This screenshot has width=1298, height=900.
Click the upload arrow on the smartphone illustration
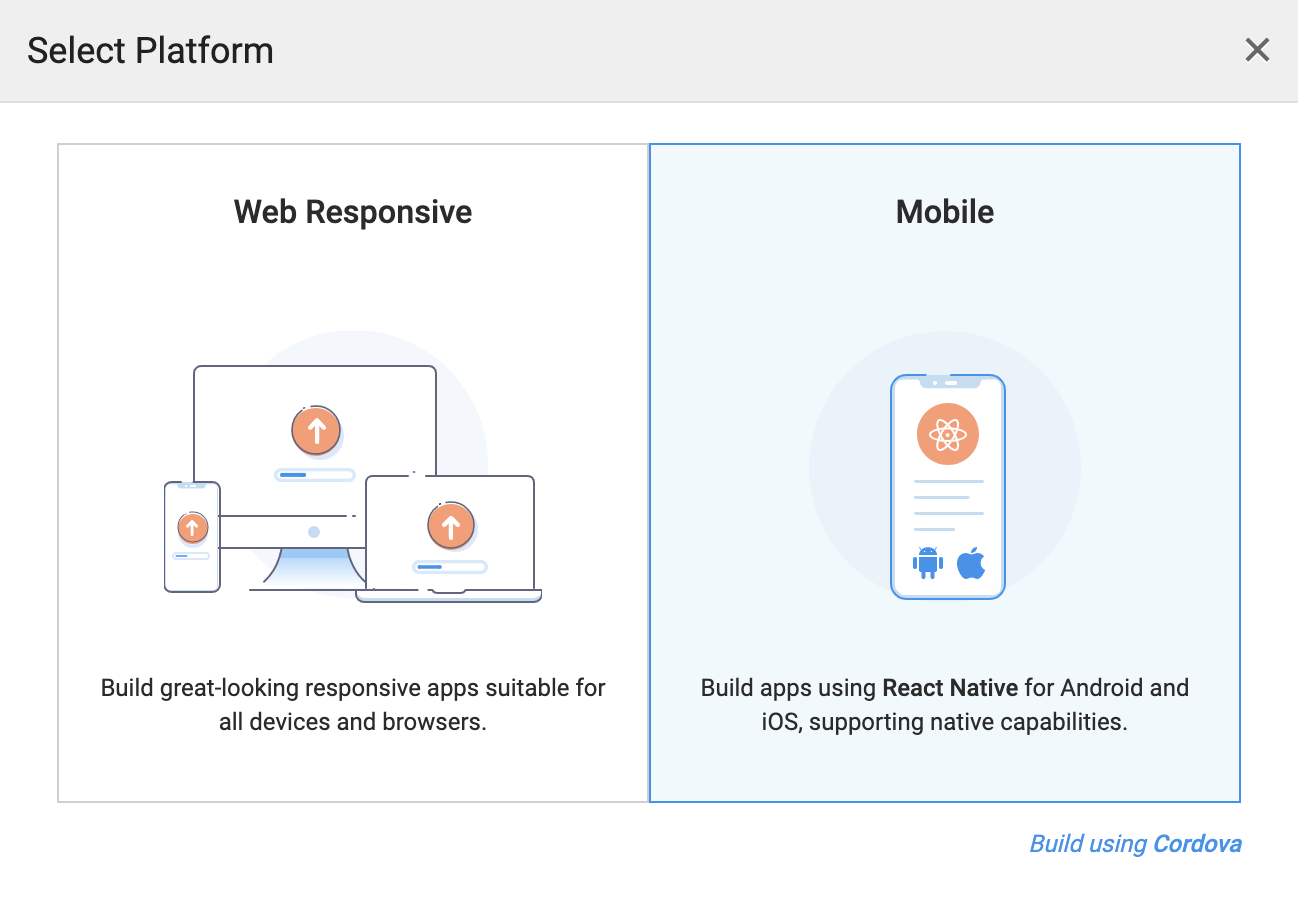point(192,527)
